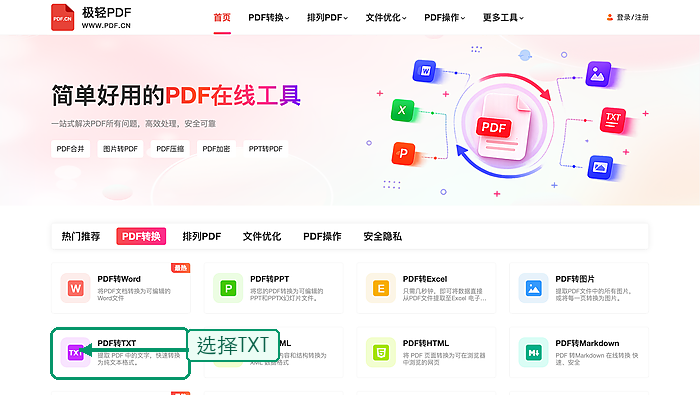
Task: Click the user avatar icon beside 登录/注册
Action: pos(610,17)
